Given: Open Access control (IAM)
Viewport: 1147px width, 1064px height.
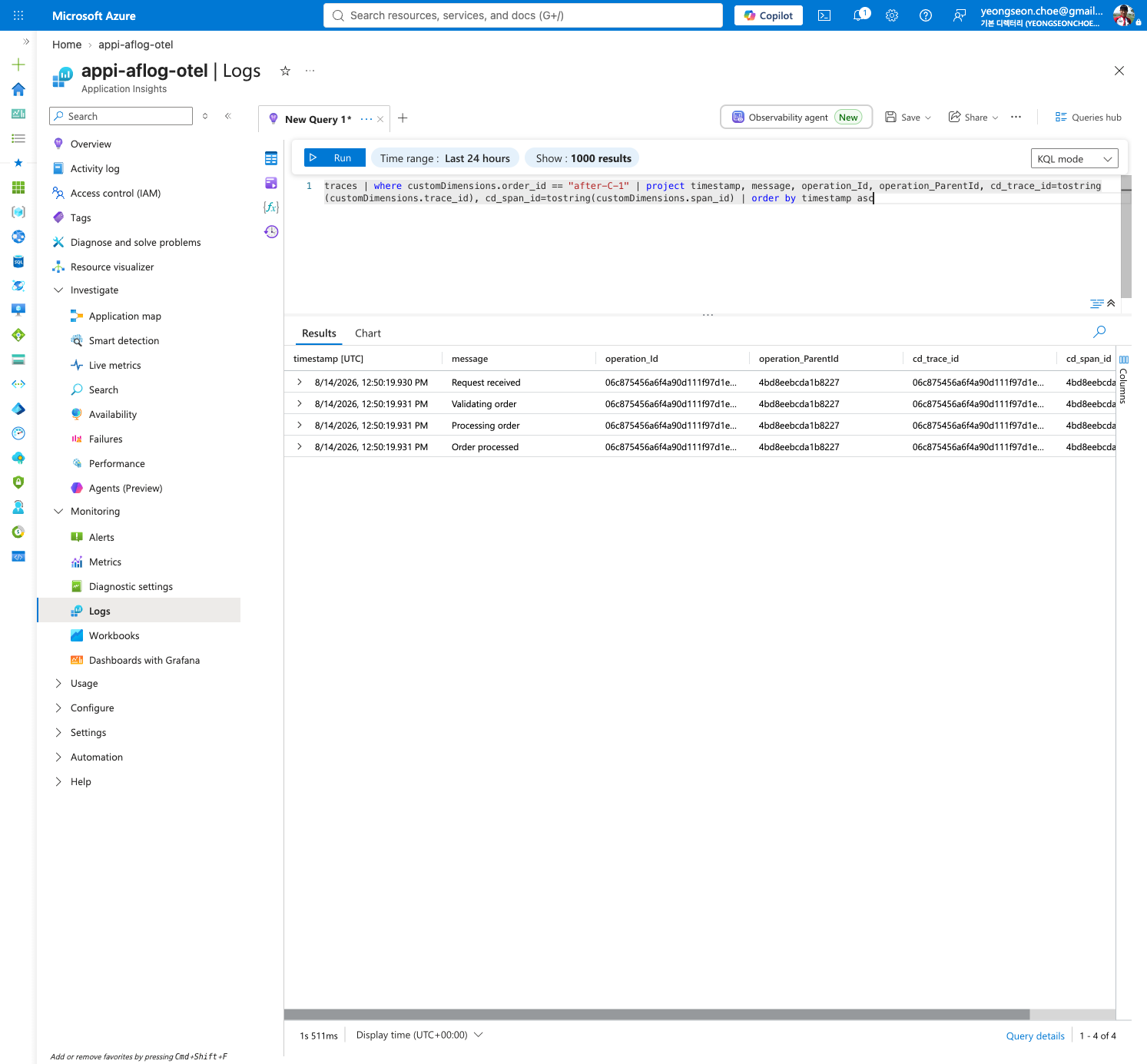Looking at the screenshot, I should [115, 194].
